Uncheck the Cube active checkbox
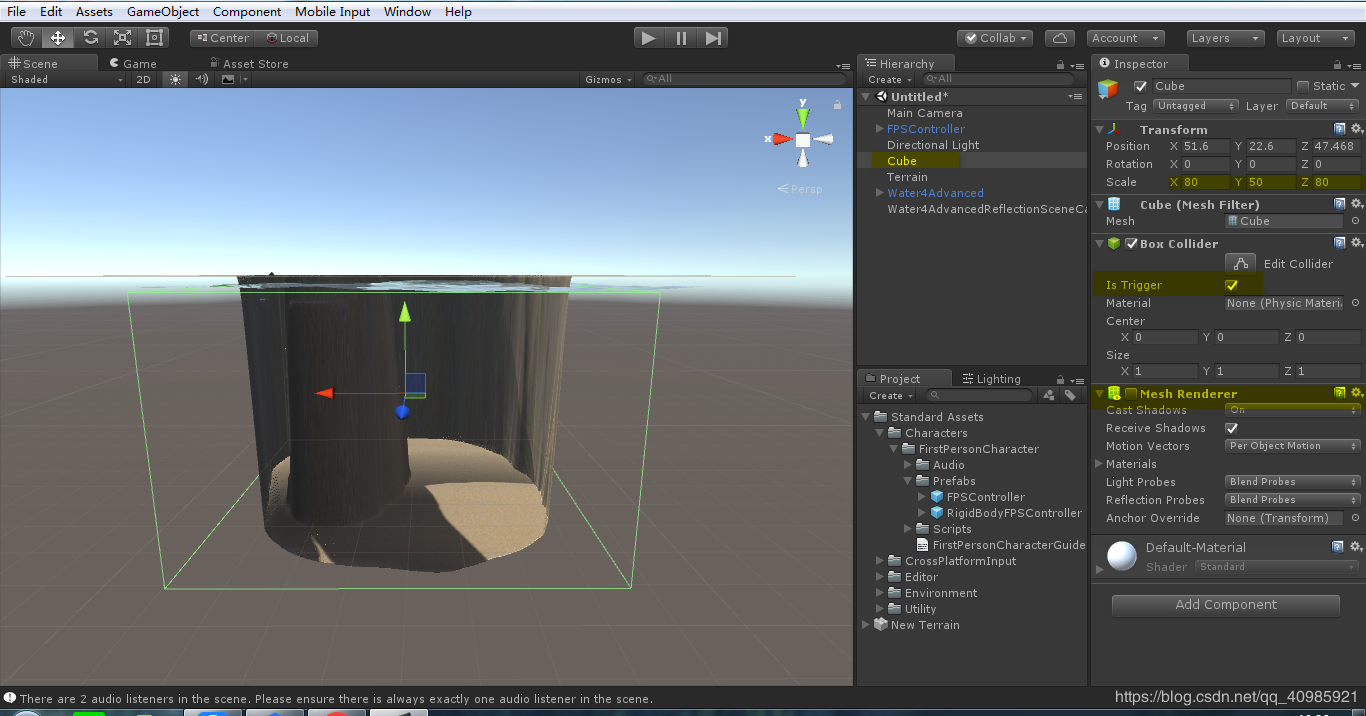Image resolution: width=1366 pixels, height=716 pixels. (x=1138, y=86)
